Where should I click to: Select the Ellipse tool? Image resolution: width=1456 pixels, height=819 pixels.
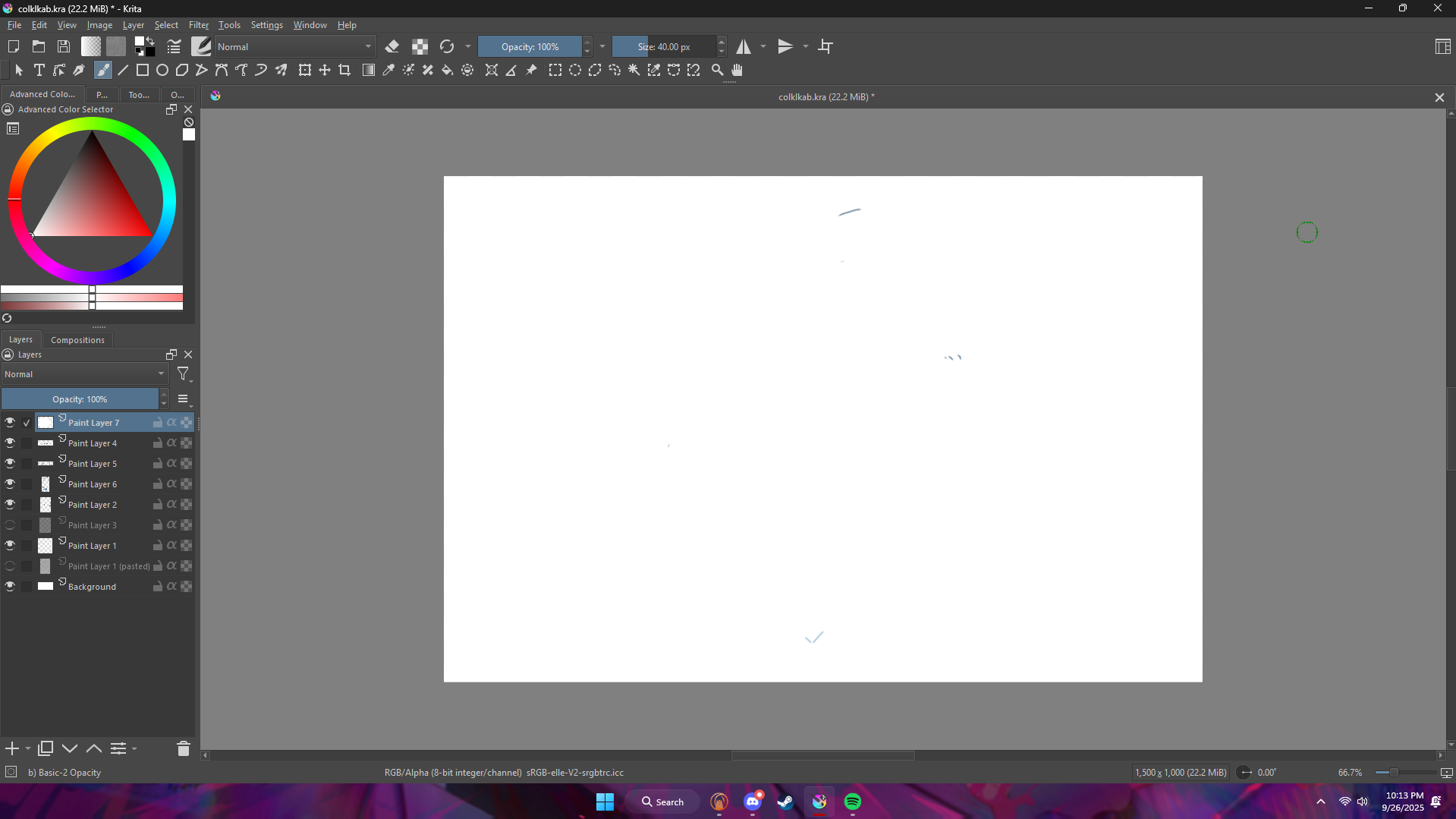pos(162,70)
